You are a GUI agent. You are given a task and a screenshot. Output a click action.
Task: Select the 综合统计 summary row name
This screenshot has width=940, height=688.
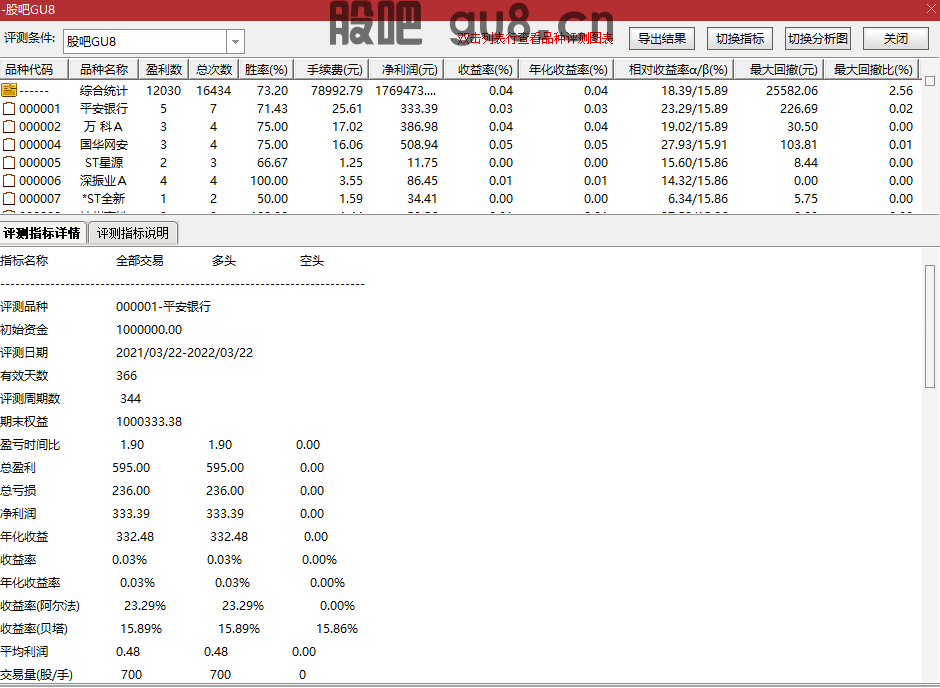[104, 90]
